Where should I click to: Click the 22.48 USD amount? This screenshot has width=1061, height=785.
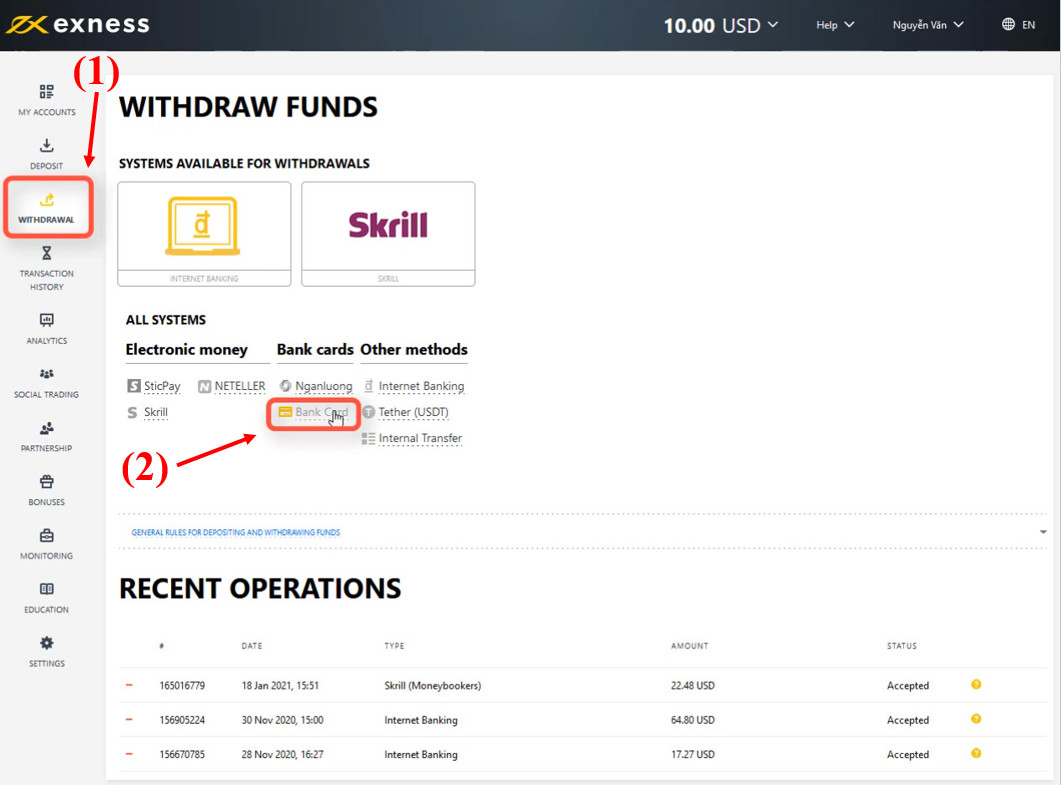click(x=693, y=686)
